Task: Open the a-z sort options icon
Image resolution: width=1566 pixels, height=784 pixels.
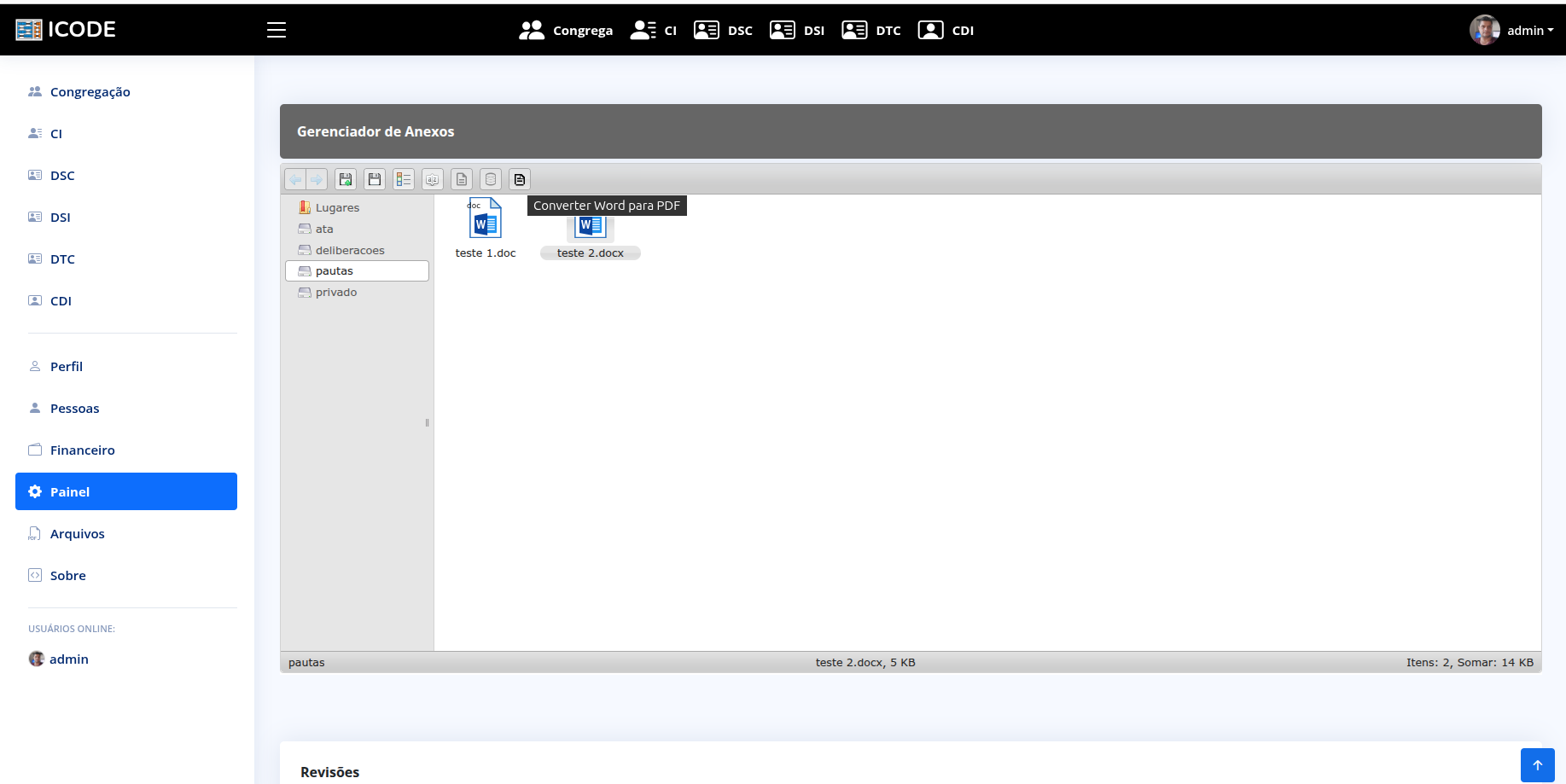Action: [x=433, y=179]
